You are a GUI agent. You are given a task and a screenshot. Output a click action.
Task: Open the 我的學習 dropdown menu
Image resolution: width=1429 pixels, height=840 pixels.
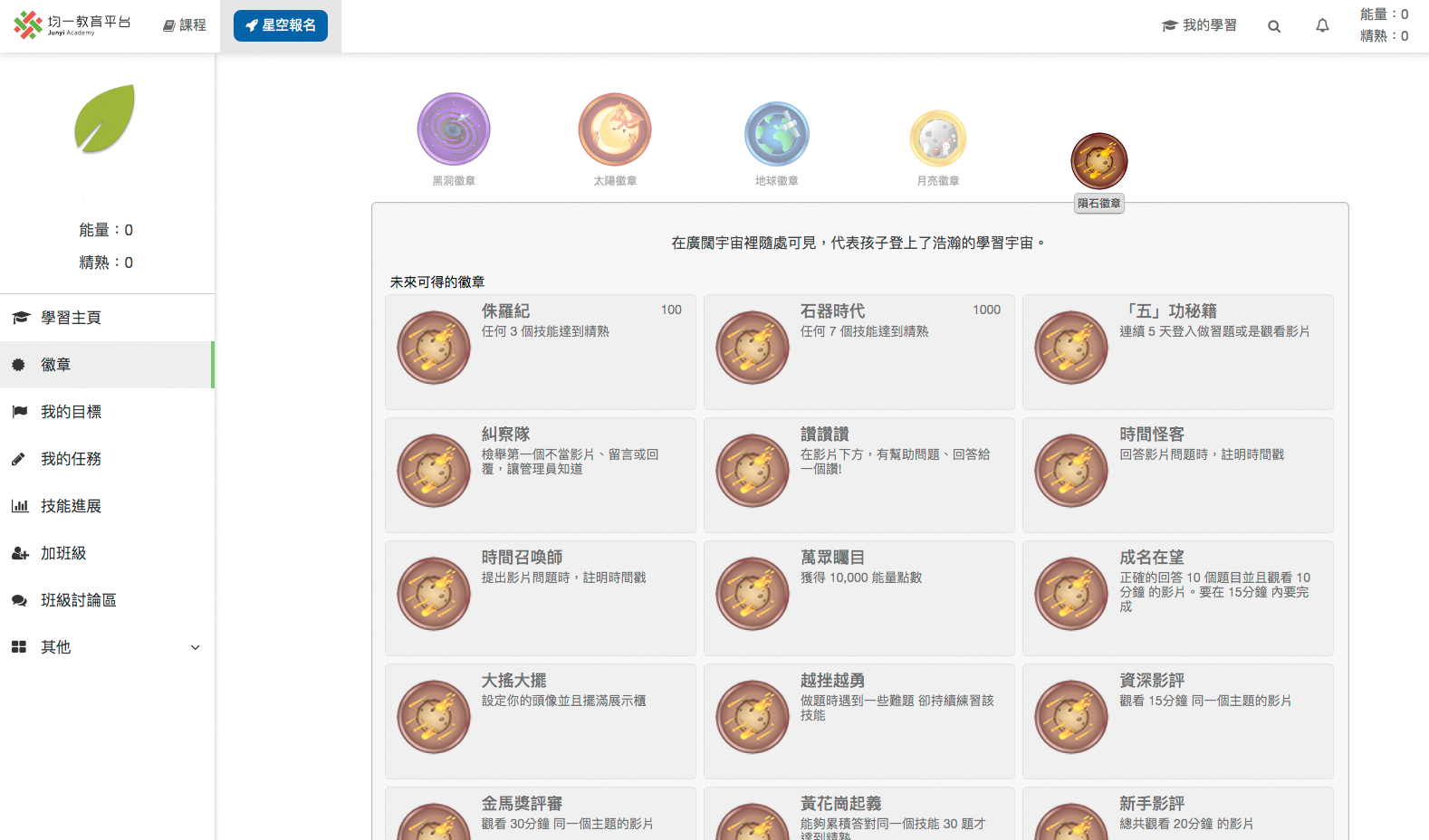[x=1199, y=25]
